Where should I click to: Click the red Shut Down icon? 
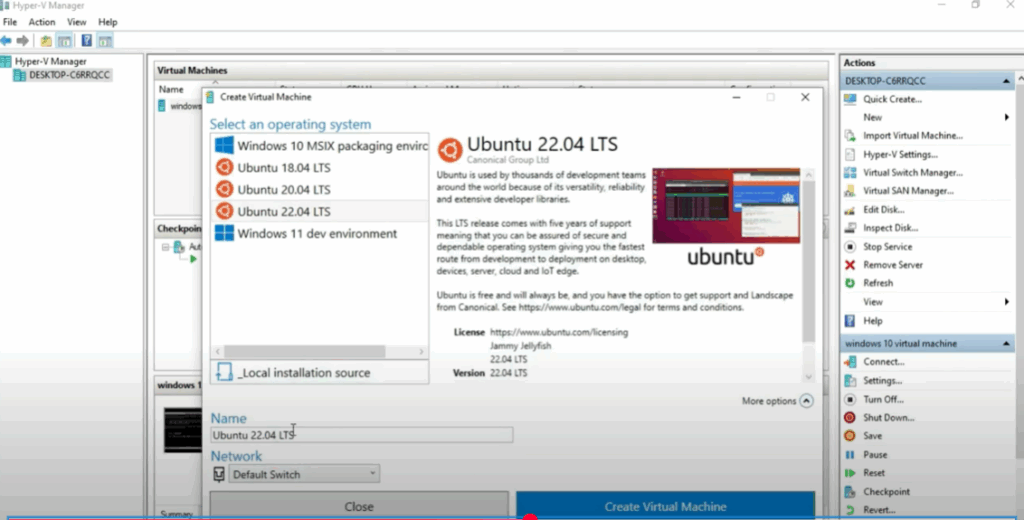(x=850, y=417)
